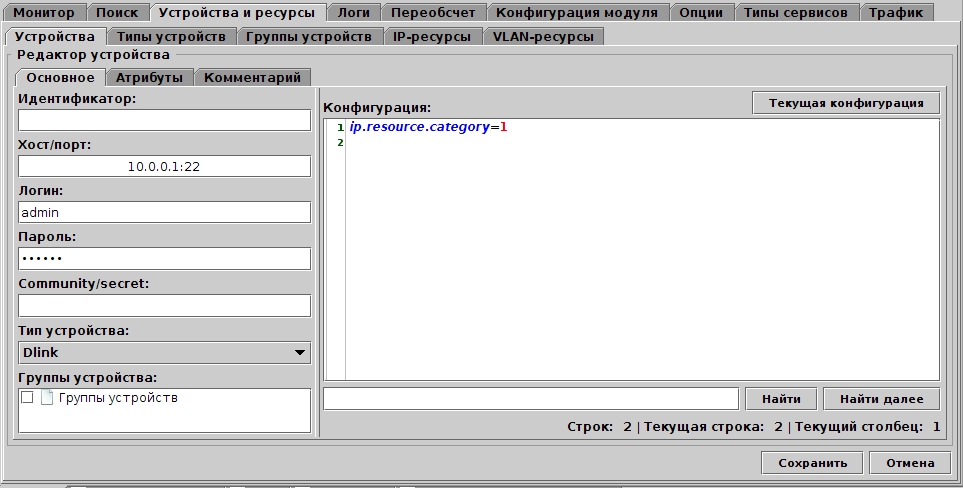Focus the Хост/порт field with 10.0.0.1:22

point(164,166)
